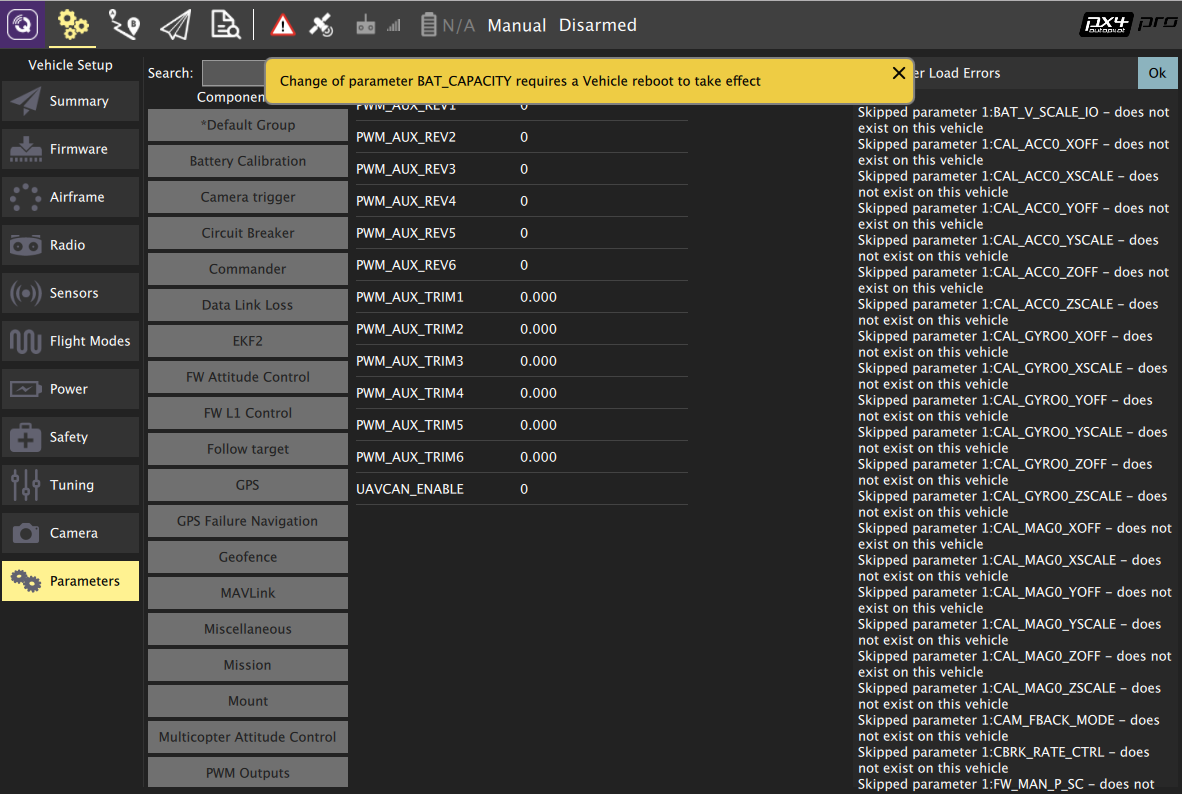The height and width of the screenshot is (794, 1182).
Task: Click Ok to dismiss Parameter Load Errors
Action: click(x=1158, y=72)
